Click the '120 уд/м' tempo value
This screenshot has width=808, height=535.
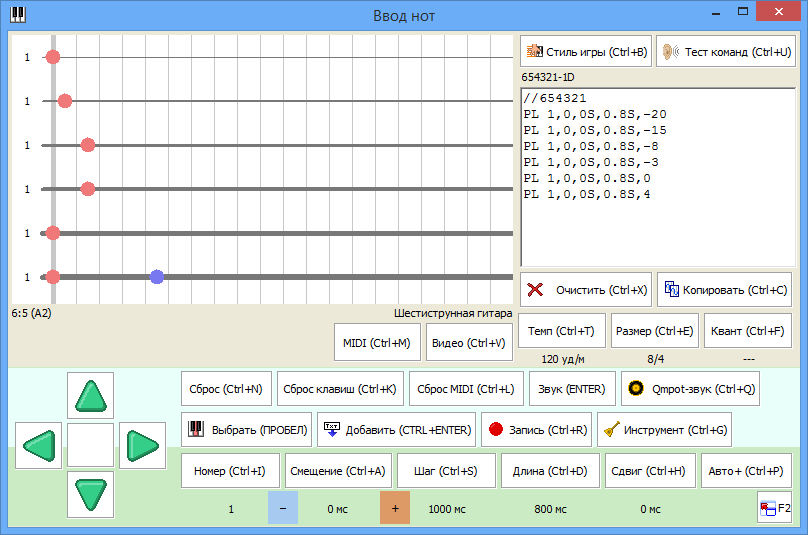[x=563, y=359]
